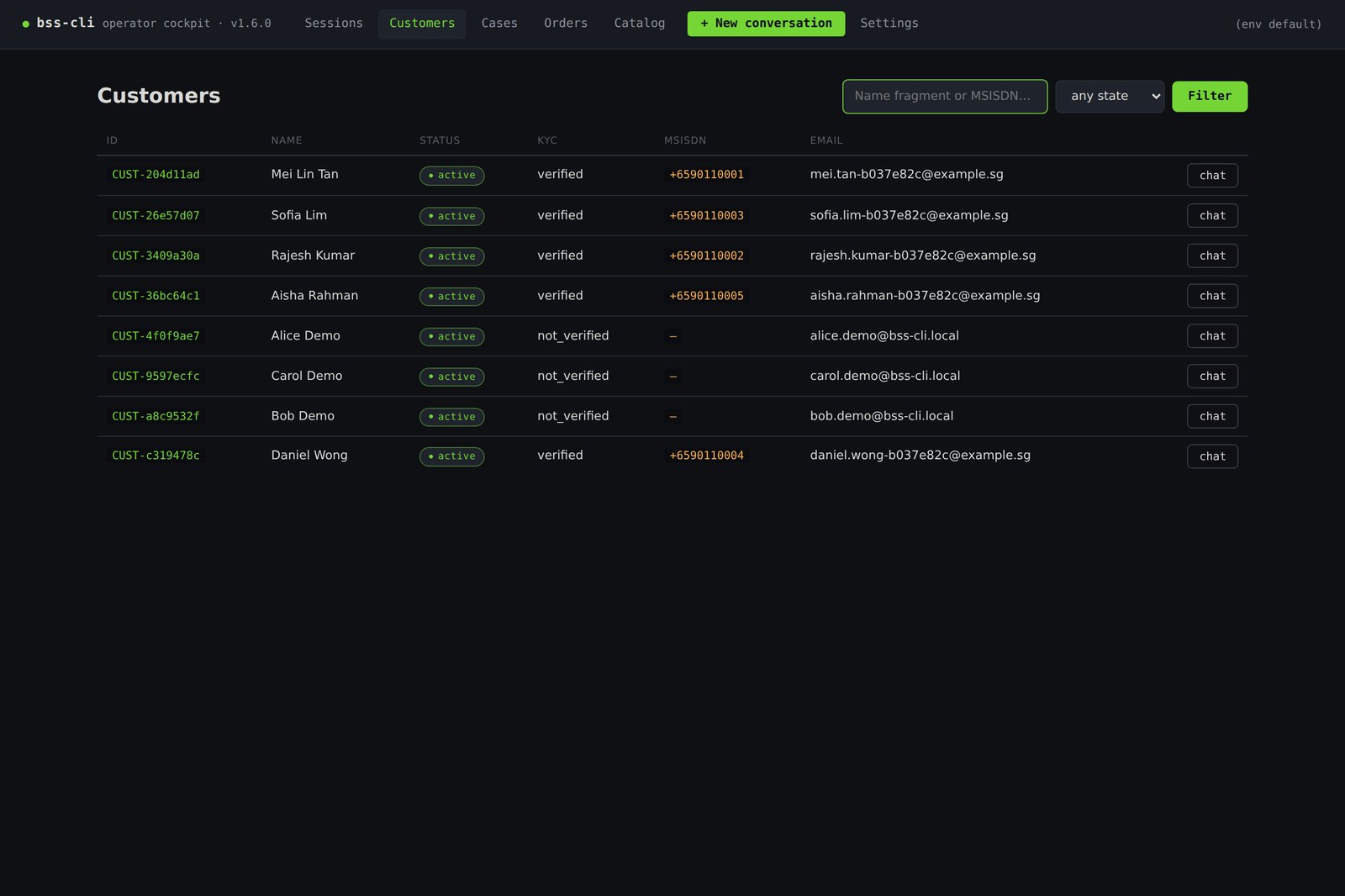Click the green Filter button
Viewport: 1345px width, 896px height.
click(1210, 97)
